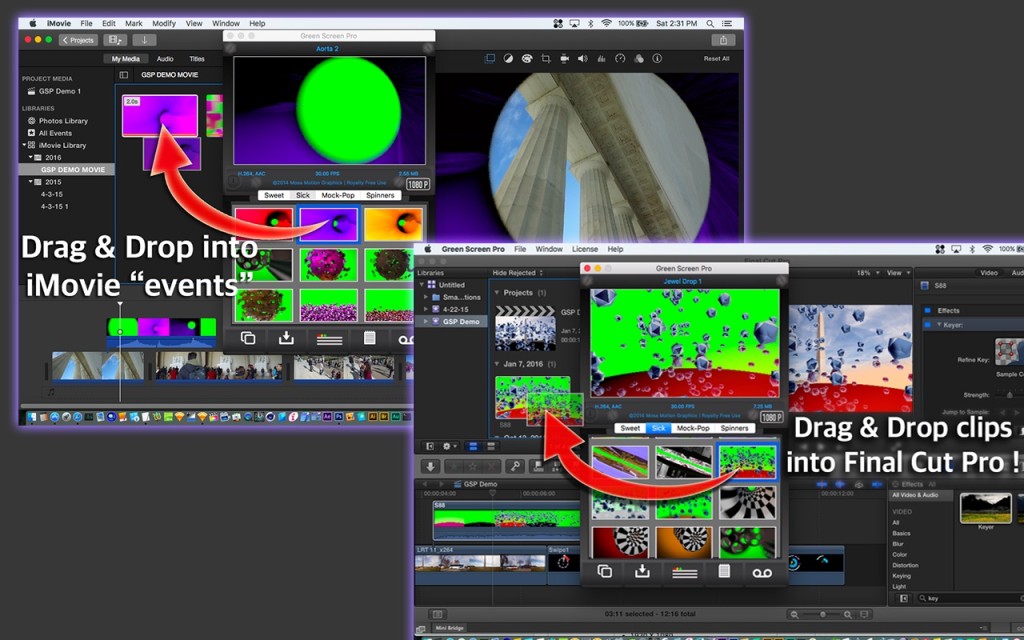Select the GSP Demo 1 project media item
The image size is (1024, 640).
point(60,91)
